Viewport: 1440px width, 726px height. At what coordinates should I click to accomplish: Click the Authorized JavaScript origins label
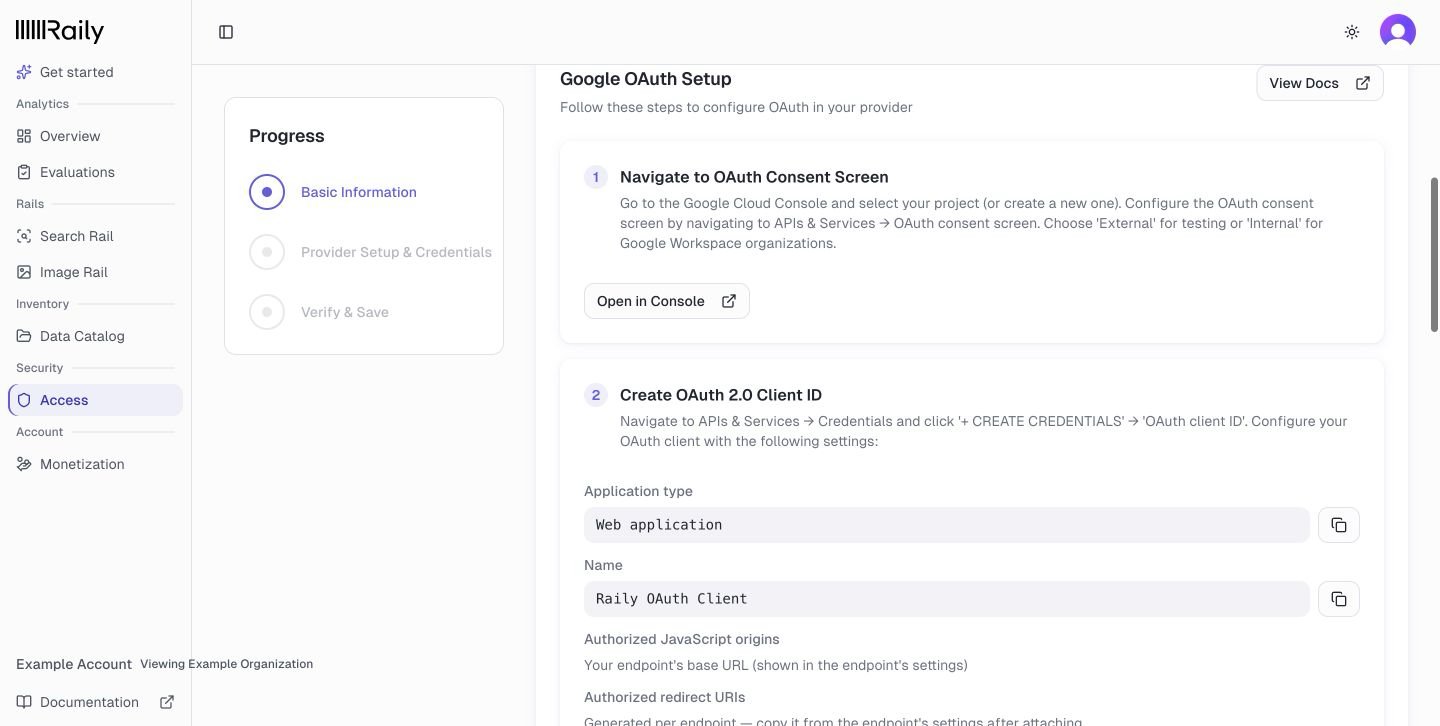(682, 639)
